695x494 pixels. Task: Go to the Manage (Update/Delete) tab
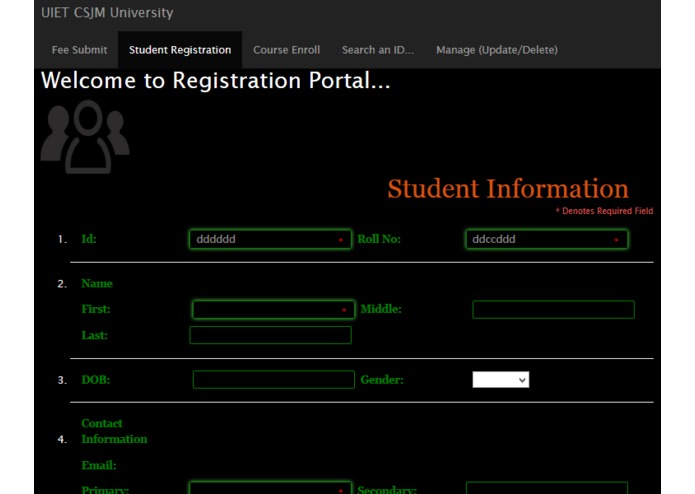coord(497,50)
